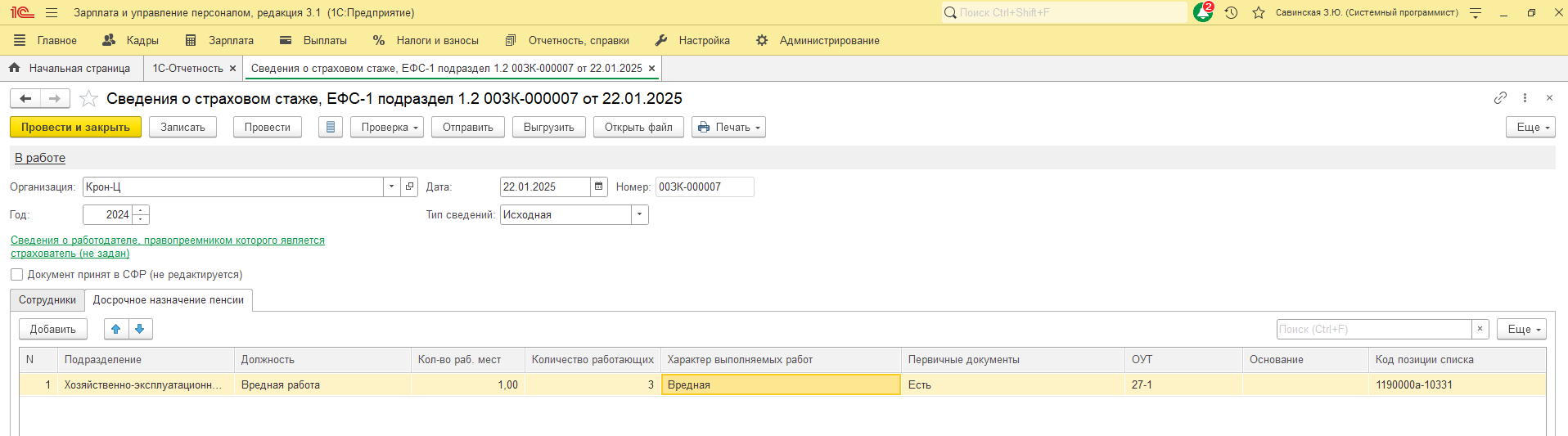Click the favorites star in title bar
The width and height of the screenshot is (1568, 436).
[x=1259, y=13]
